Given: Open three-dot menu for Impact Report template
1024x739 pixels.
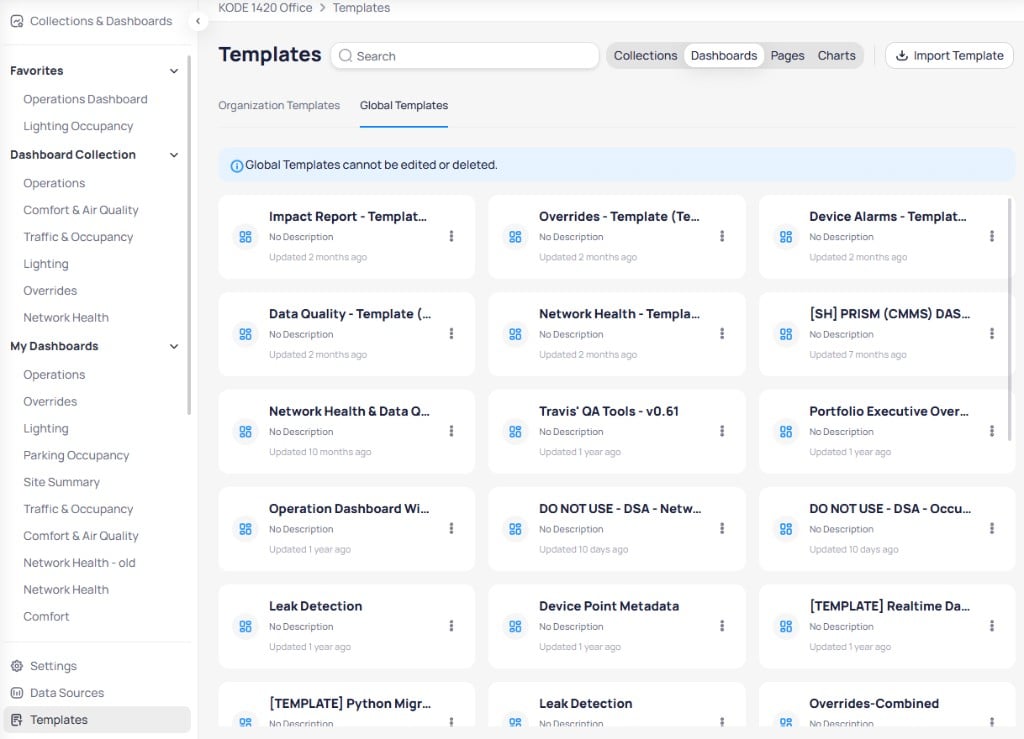Looking at the screenshot, I should click(451, 236).
